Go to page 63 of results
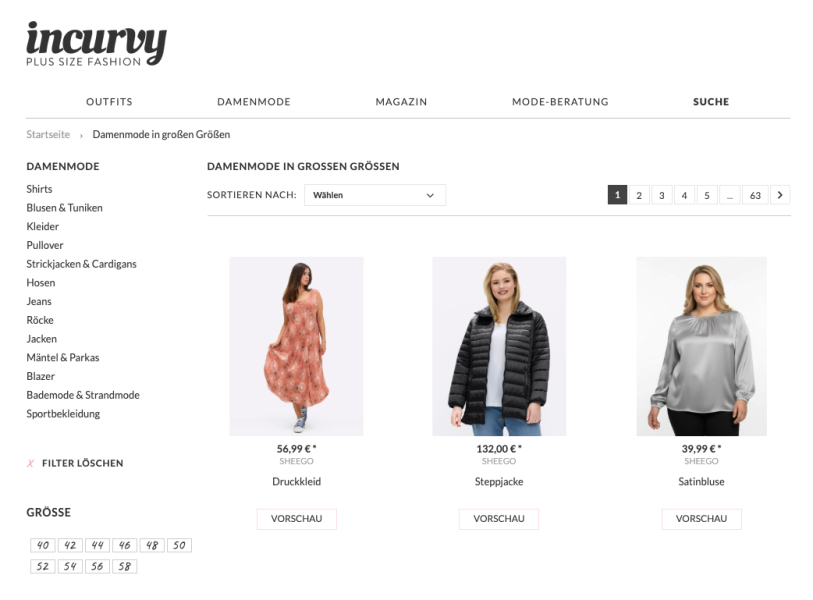Image resolution: width=813 pixels, height=600 pixels. point(755,195)
